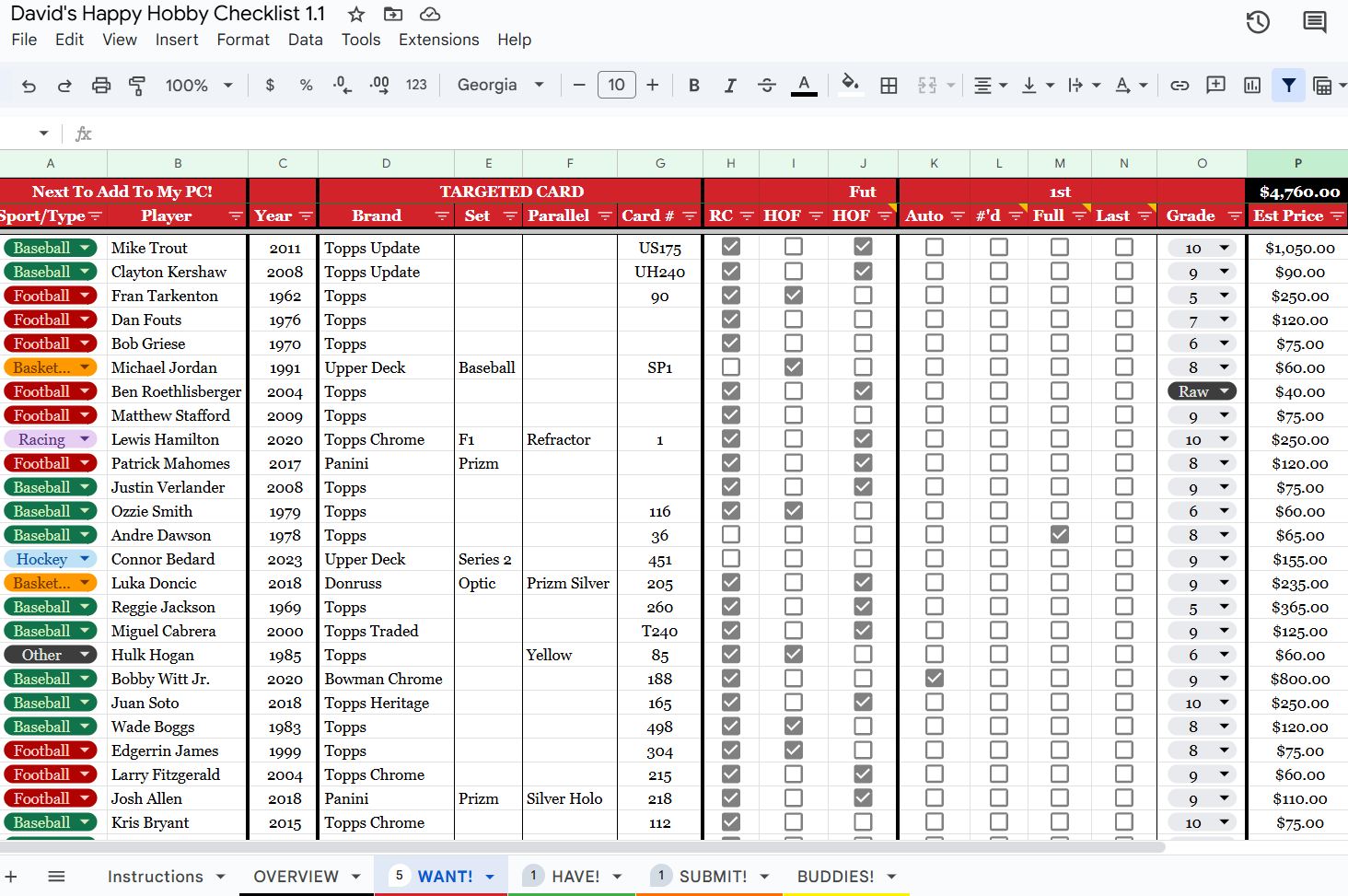Screen dimensions: 1348x896
Task: Toggle HOF checkbox for Michael Jordan
Action: (793, 367)
